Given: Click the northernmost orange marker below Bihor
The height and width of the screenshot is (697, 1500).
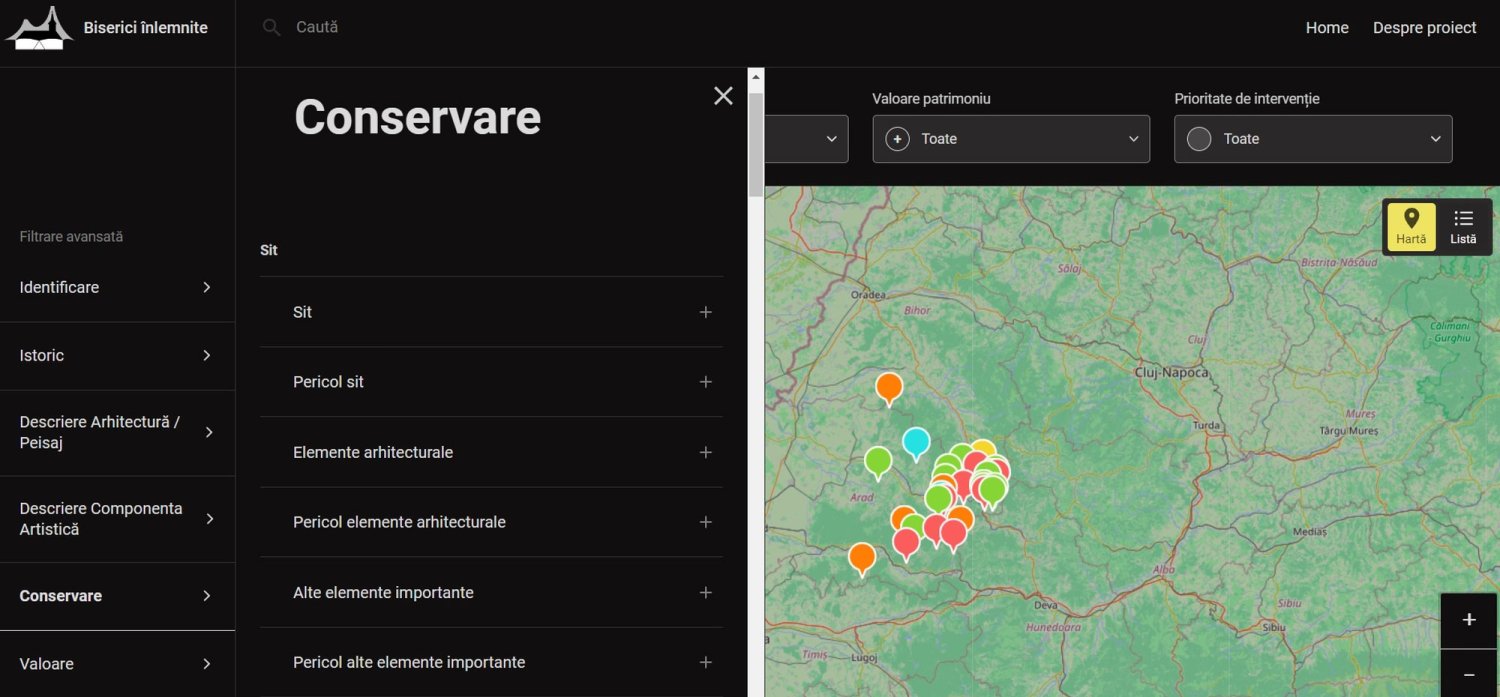Looking at the screenshot, I should pos(889,386).
